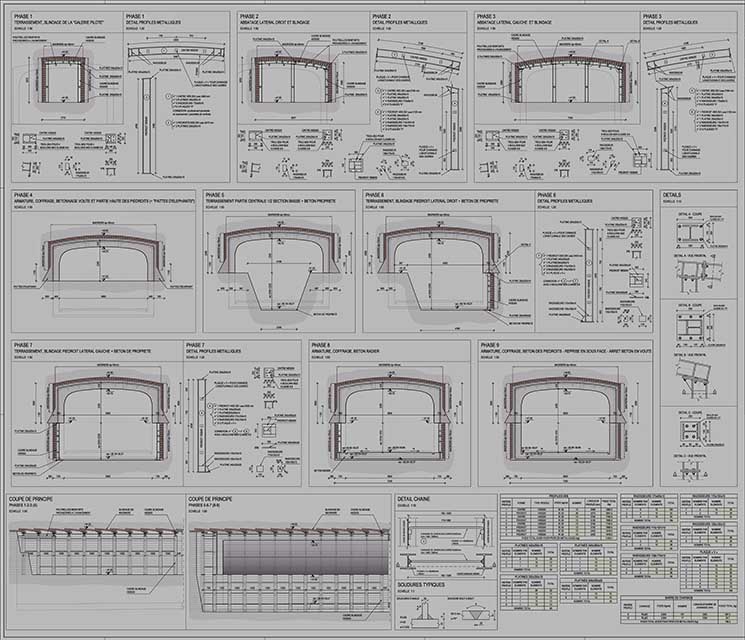The width and height of the screenshot is (745, 640).
Task: Select the Phase 1 vertical steel post detail
Action: tap(146, 127)
